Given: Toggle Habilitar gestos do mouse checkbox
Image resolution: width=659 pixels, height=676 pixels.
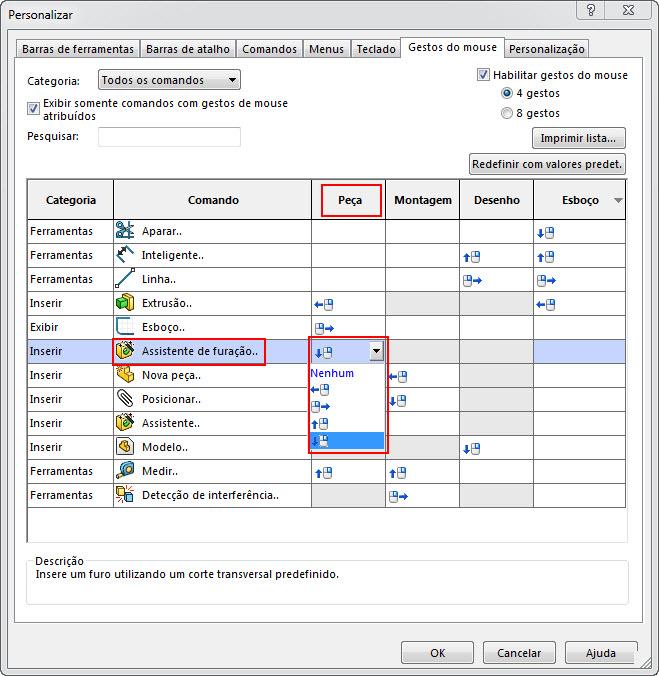Looking at the screenshot, I should tap(483, 75).
